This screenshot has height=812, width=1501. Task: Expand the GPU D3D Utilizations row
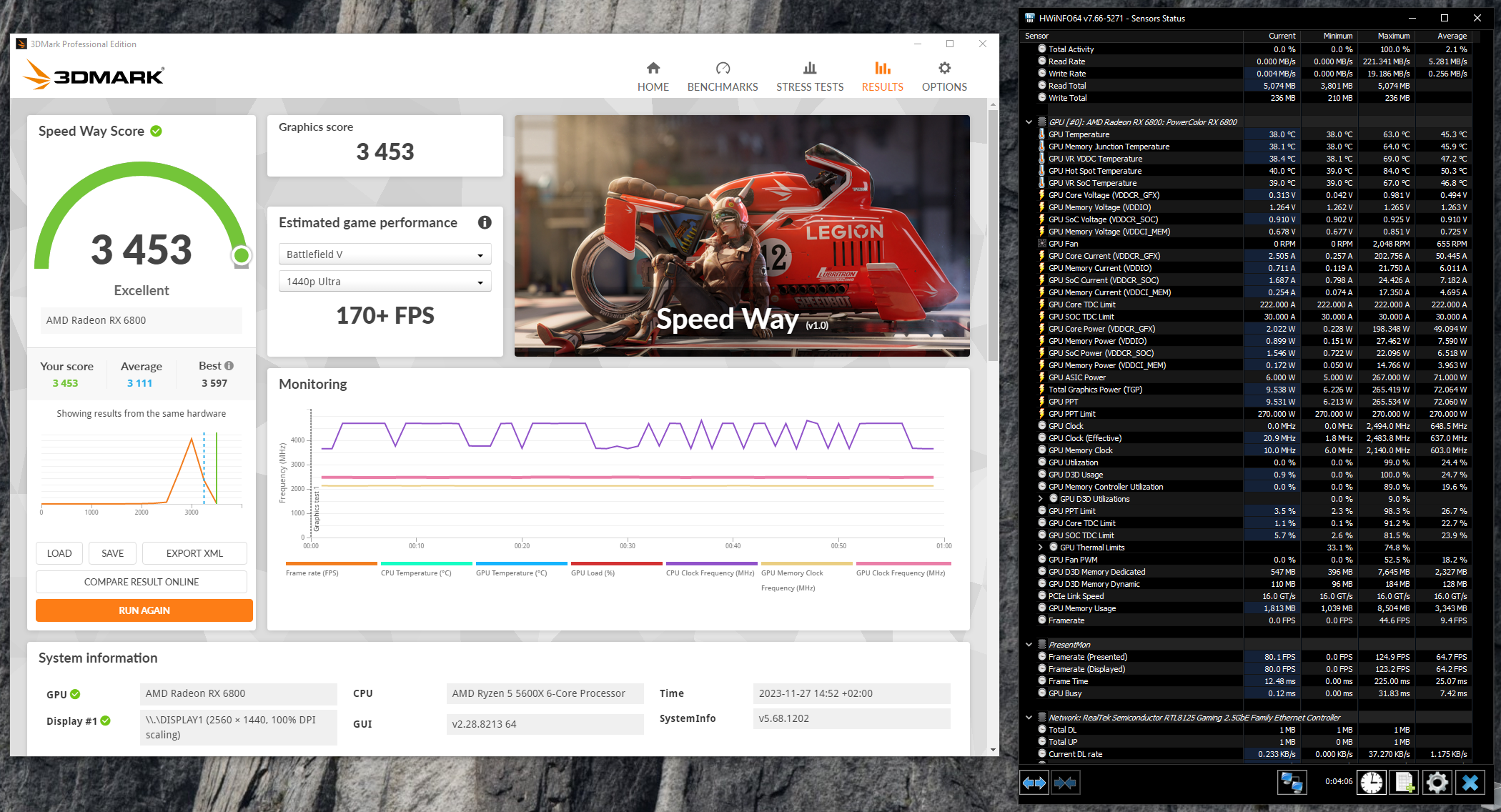pos(1041,499)
